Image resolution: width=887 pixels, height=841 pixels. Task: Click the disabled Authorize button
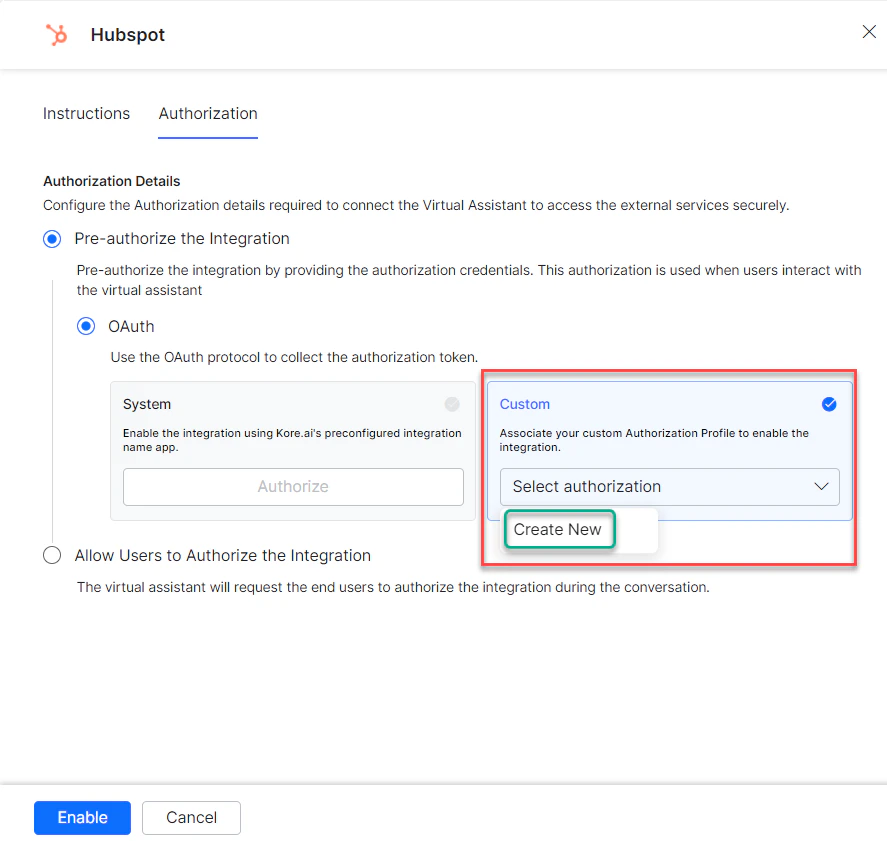(293, 486)
